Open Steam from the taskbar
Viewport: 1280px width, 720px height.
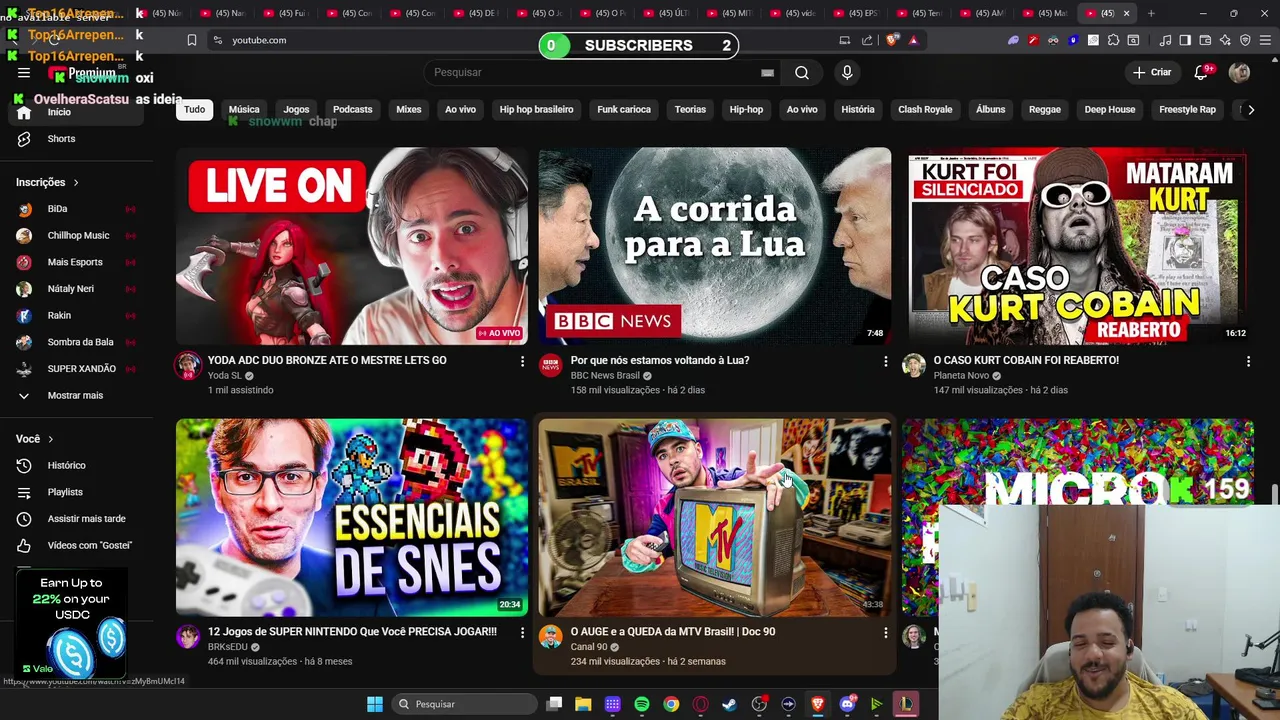[730, 704]
